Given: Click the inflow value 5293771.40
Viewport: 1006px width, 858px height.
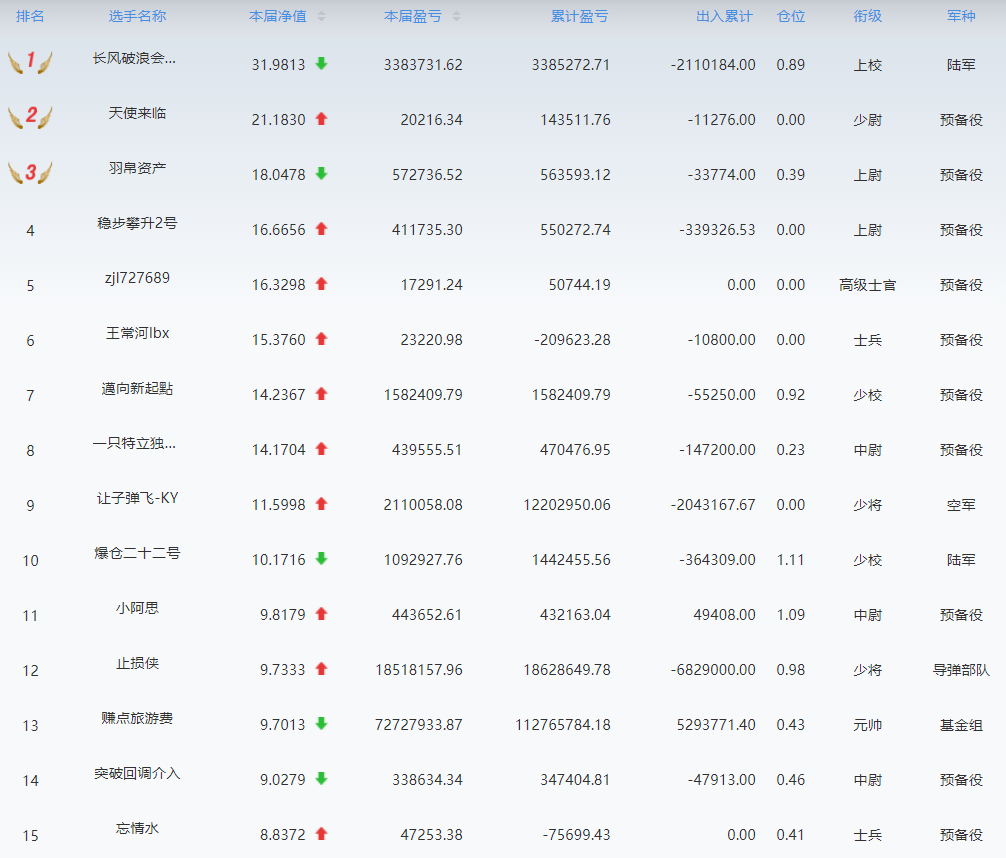Looking at the screenshot, I should [x=716, y=725].
